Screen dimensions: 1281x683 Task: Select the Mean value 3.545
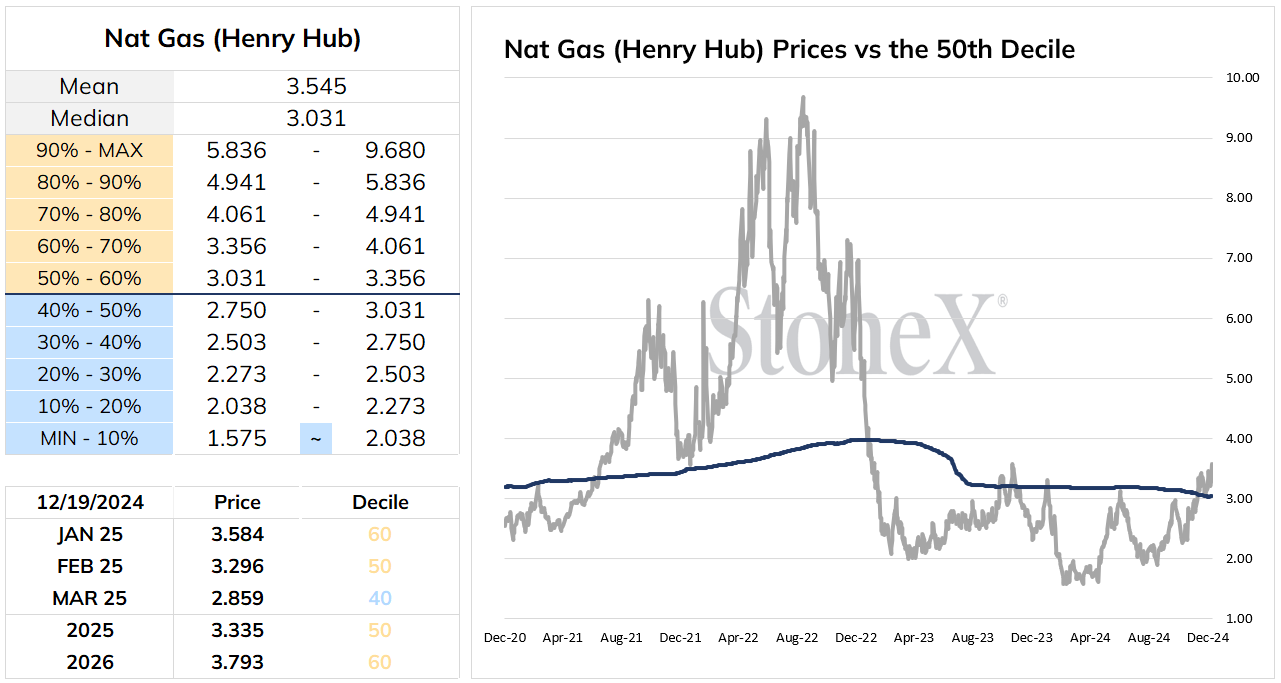point(316,86)
